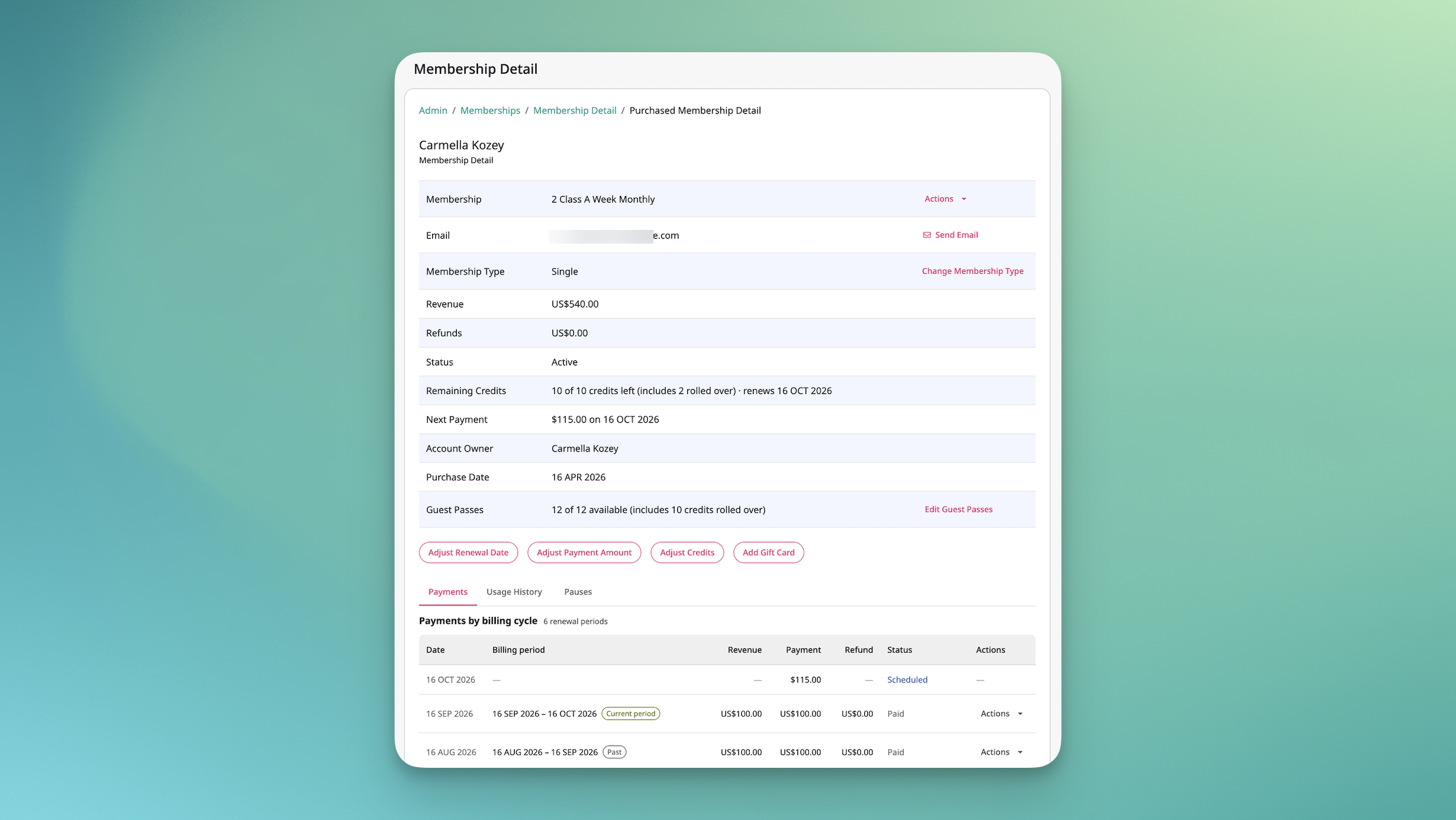This screenshot has width=1456, height=820.
Task: Click the Single membership type value
Action: pos(564,271)
